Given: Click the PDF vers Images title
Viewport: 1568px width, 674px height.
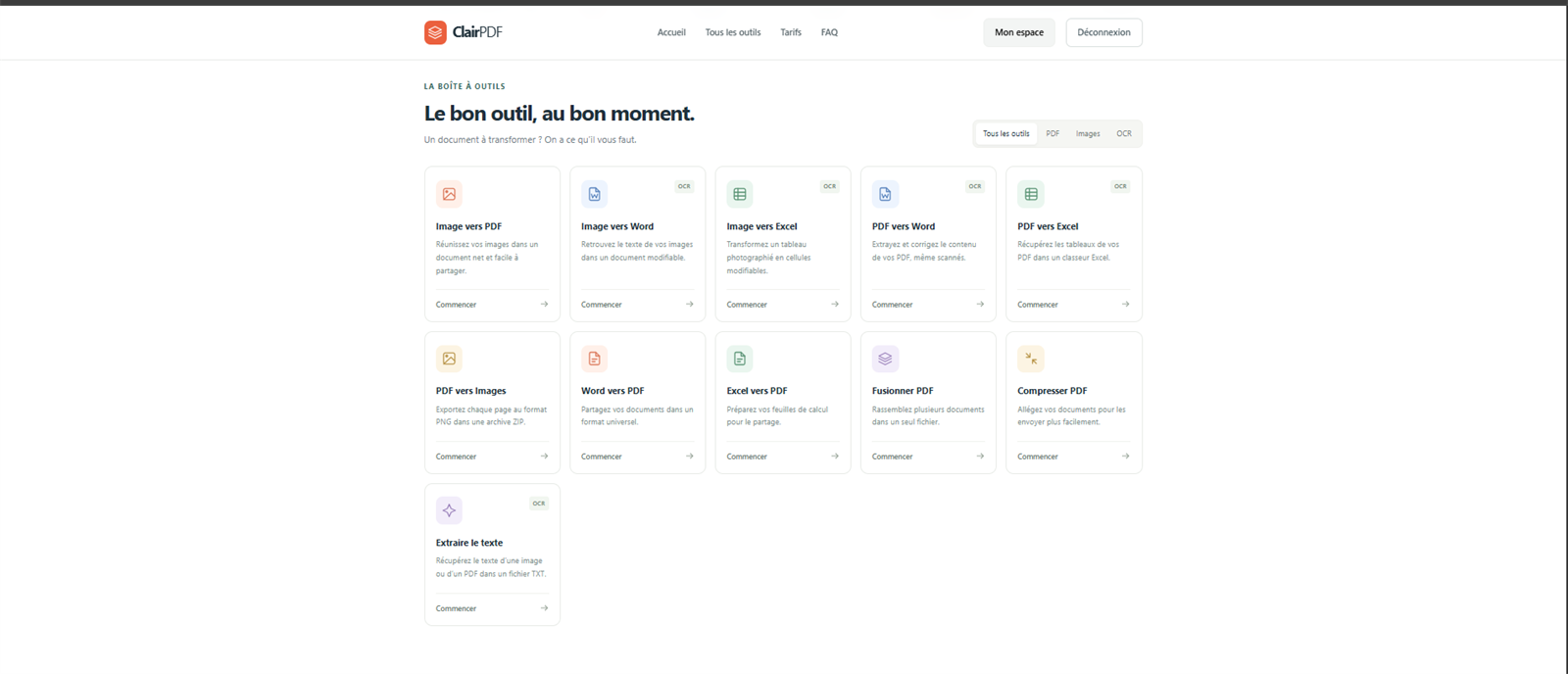Looking at the screenshot, I should 471,391.
